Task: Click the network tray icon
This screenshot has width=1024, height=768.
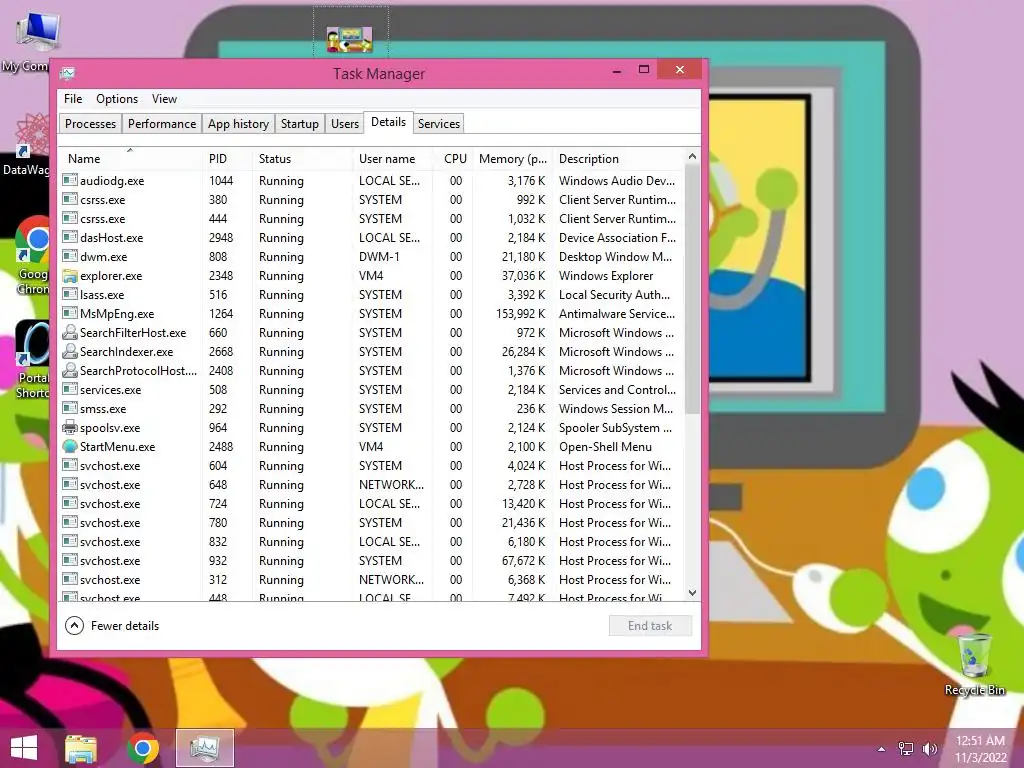Action: point(905,749)
